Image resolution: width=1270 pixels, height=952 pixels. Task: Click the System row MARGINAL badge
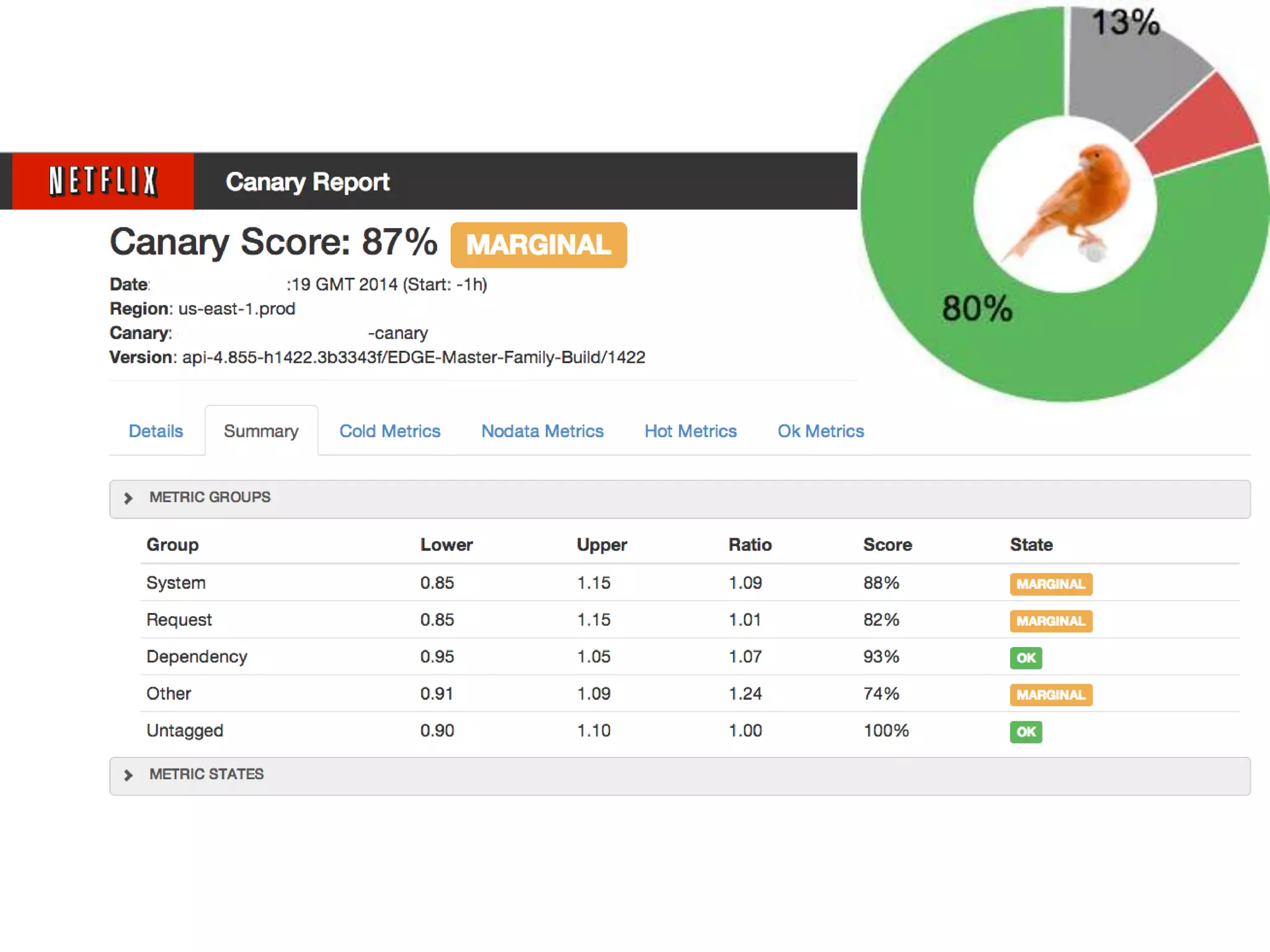(1050, 584)
